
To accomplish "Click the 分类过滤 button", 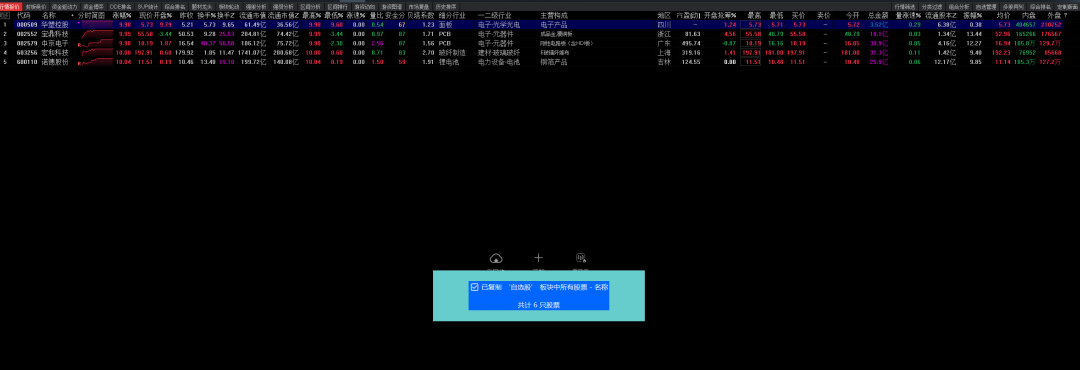I will tap(932, 6).
